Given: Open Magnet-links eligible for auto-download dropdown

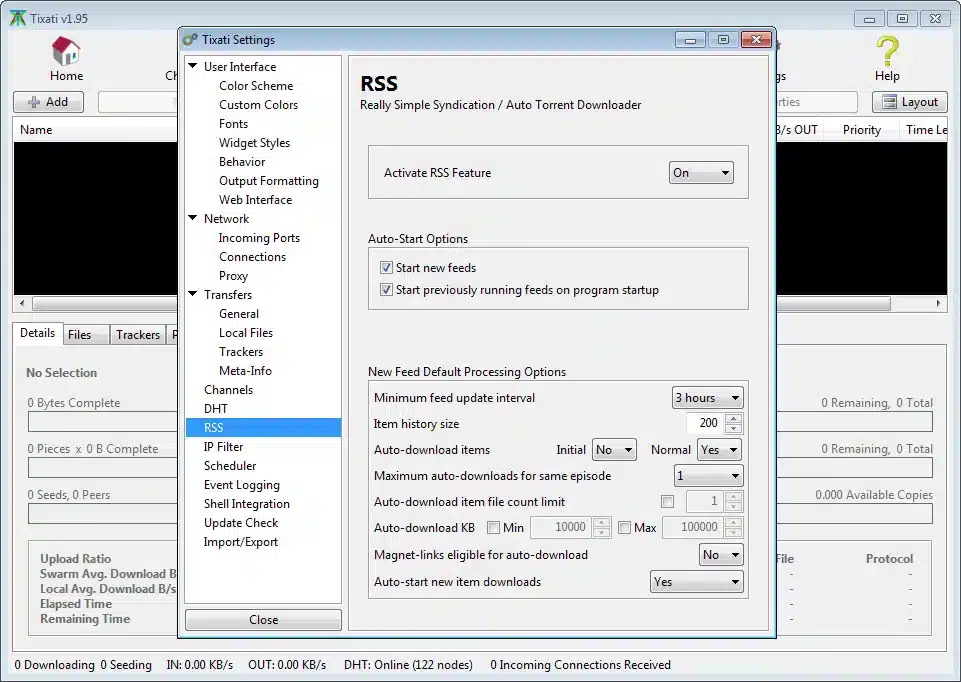Looking at the screenshot, I should [x=721, y=555].
